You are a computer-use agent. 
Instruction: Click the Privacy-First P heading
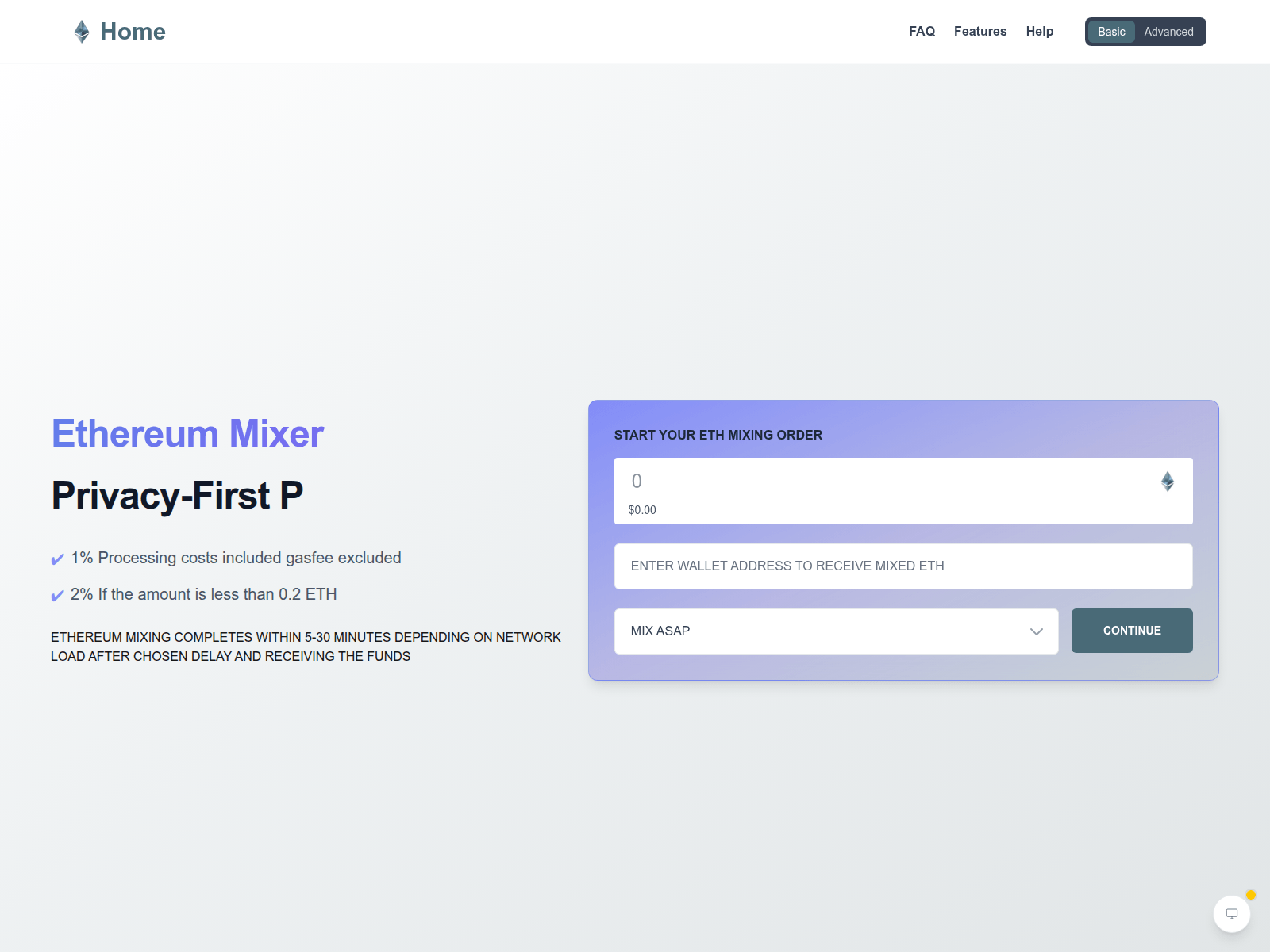point(177,496)
